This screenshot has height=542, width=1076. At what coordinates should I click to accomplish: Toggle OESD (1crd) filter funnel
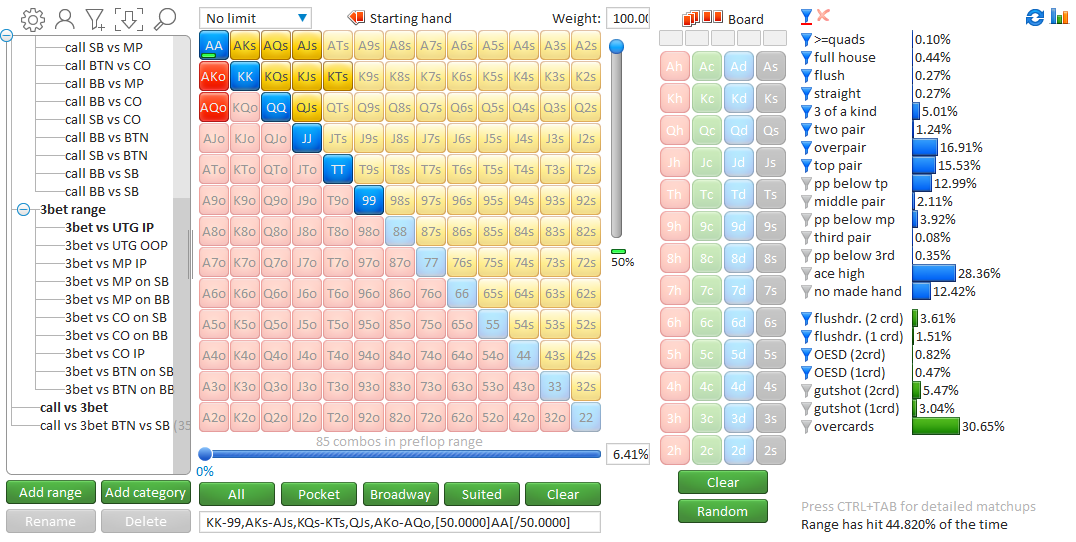tap(807, 373)
